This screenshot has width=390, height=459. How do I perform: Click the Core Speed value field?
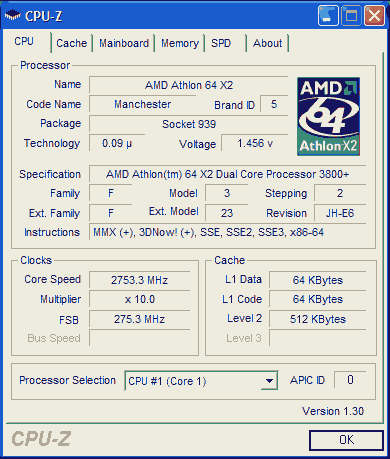[139, 280]
